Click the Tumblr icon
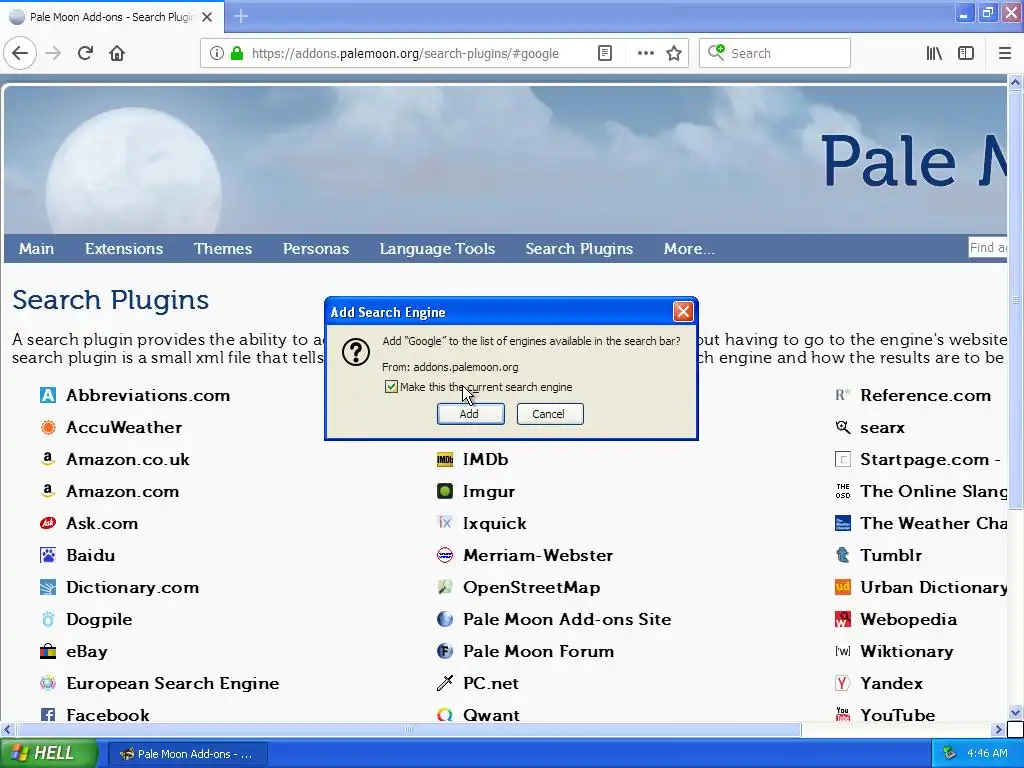 [842, 555]
